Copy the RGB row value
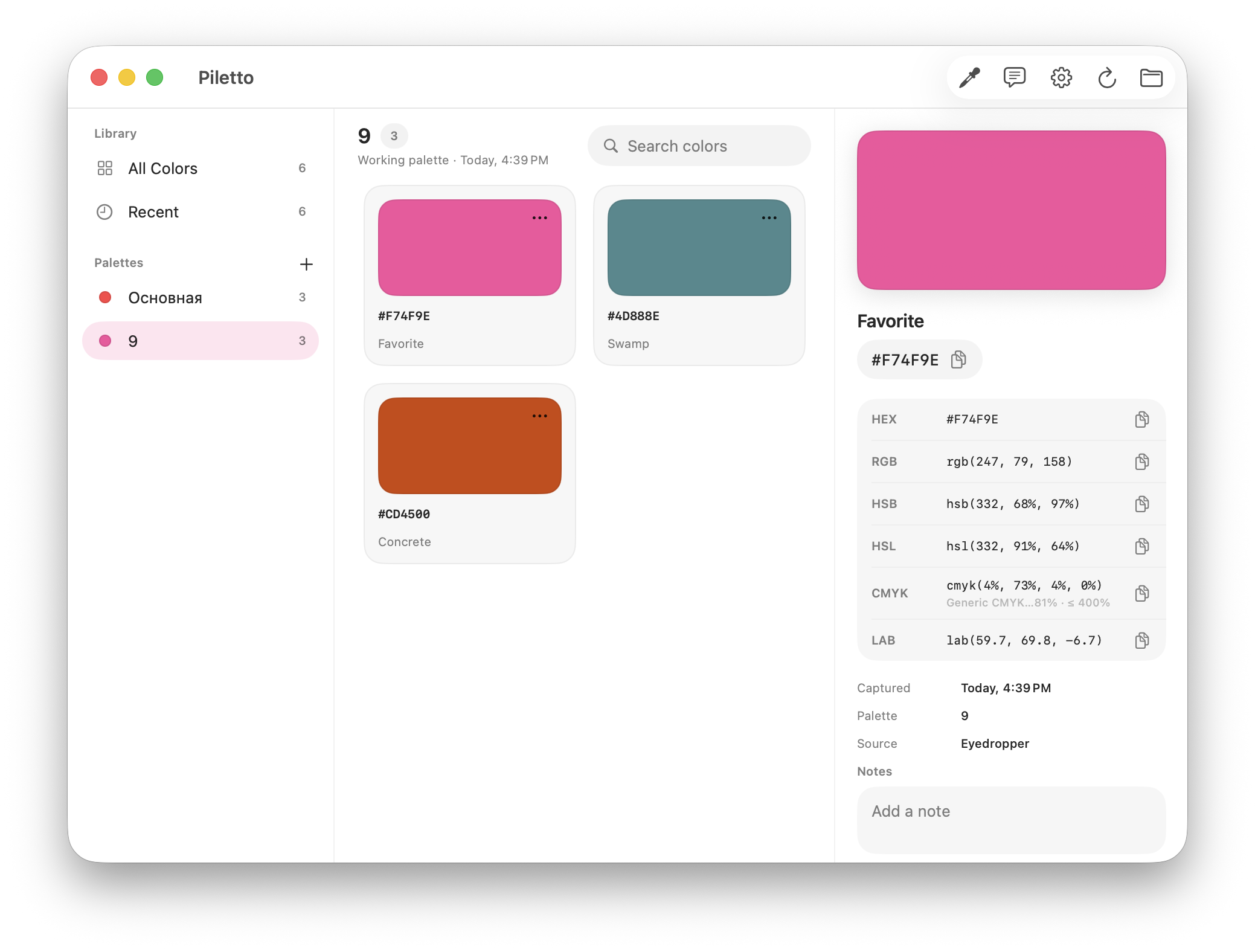The height and width of the screenshot is (952, 1255). 1141,462
